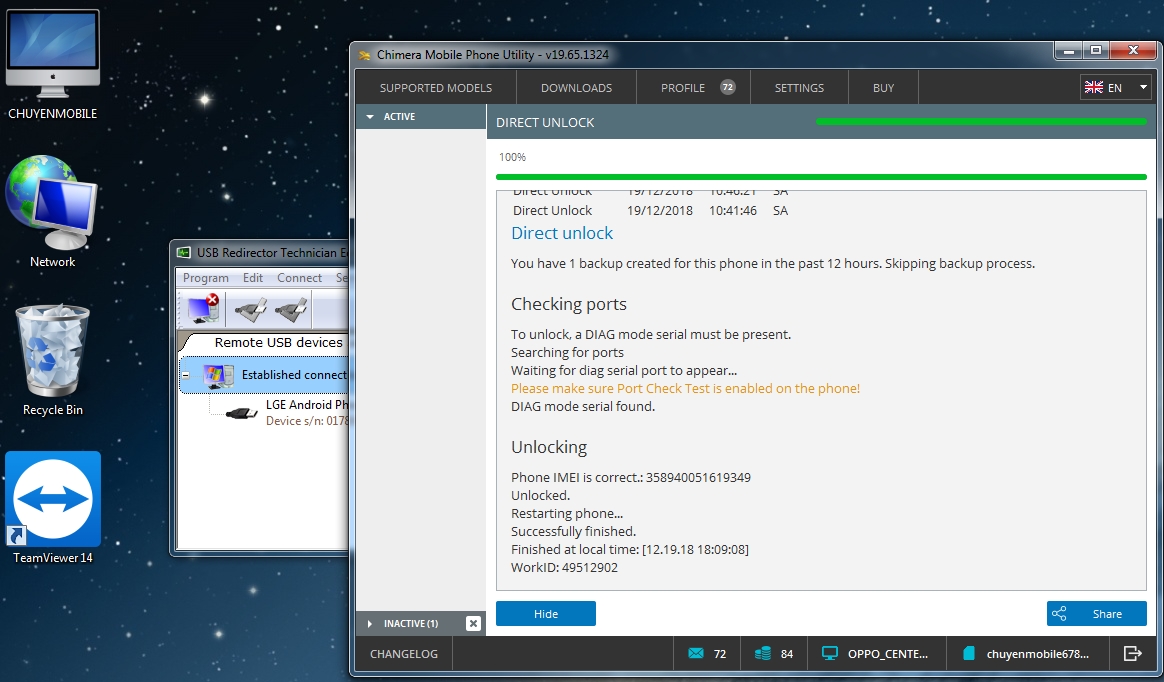Open the Changelog in the bottom bar

[x=404, y=654]
